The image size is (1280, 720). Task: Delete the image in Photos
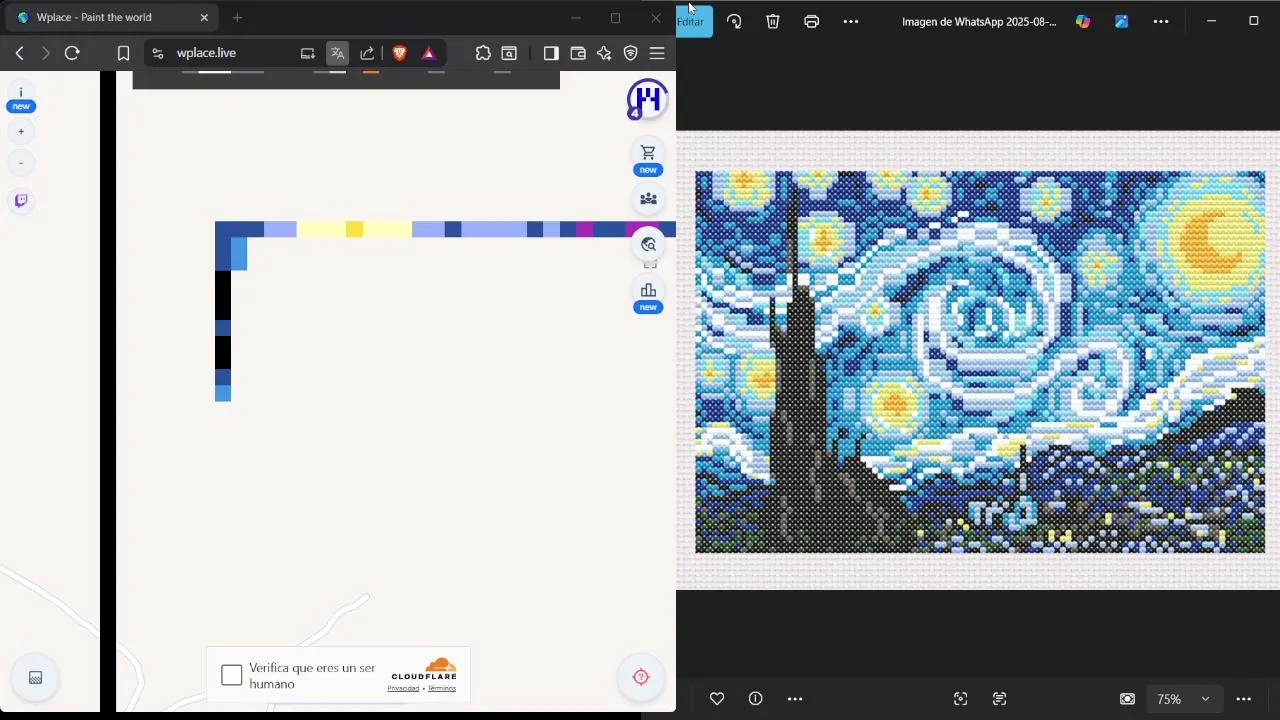(773, 21)
